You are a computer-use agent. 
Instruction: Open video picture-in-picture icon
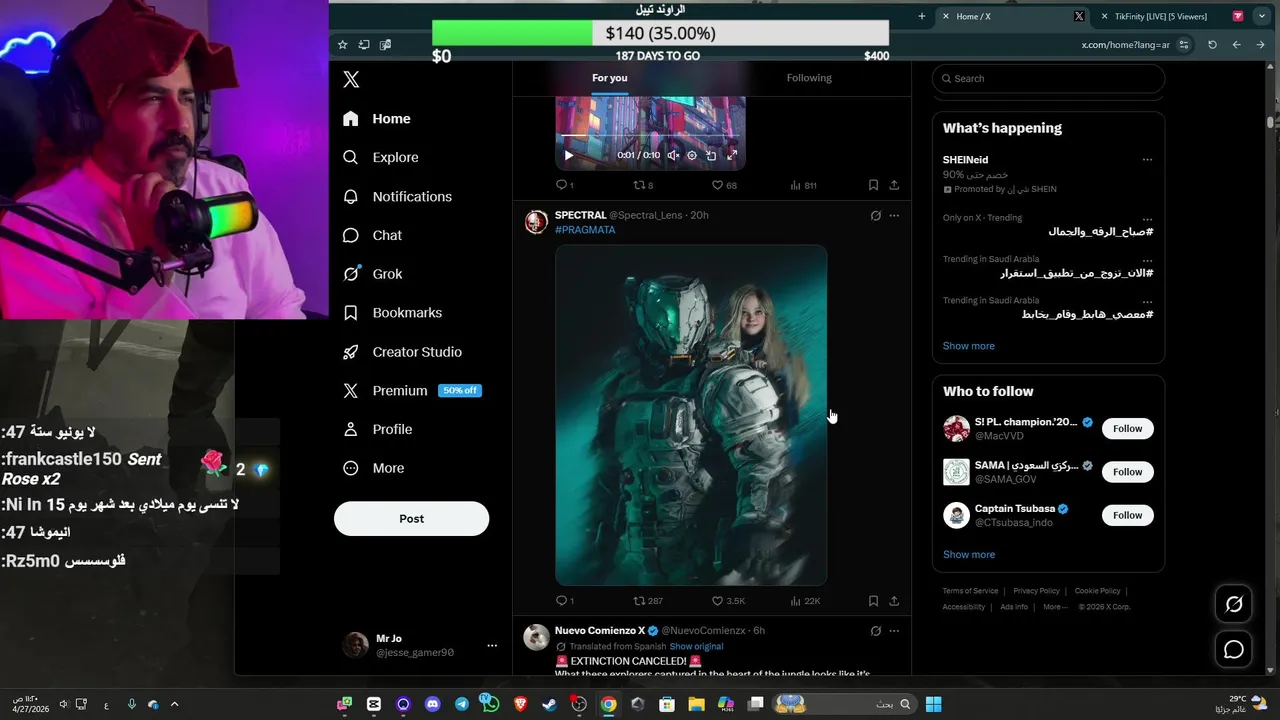(x=711, y=155)
